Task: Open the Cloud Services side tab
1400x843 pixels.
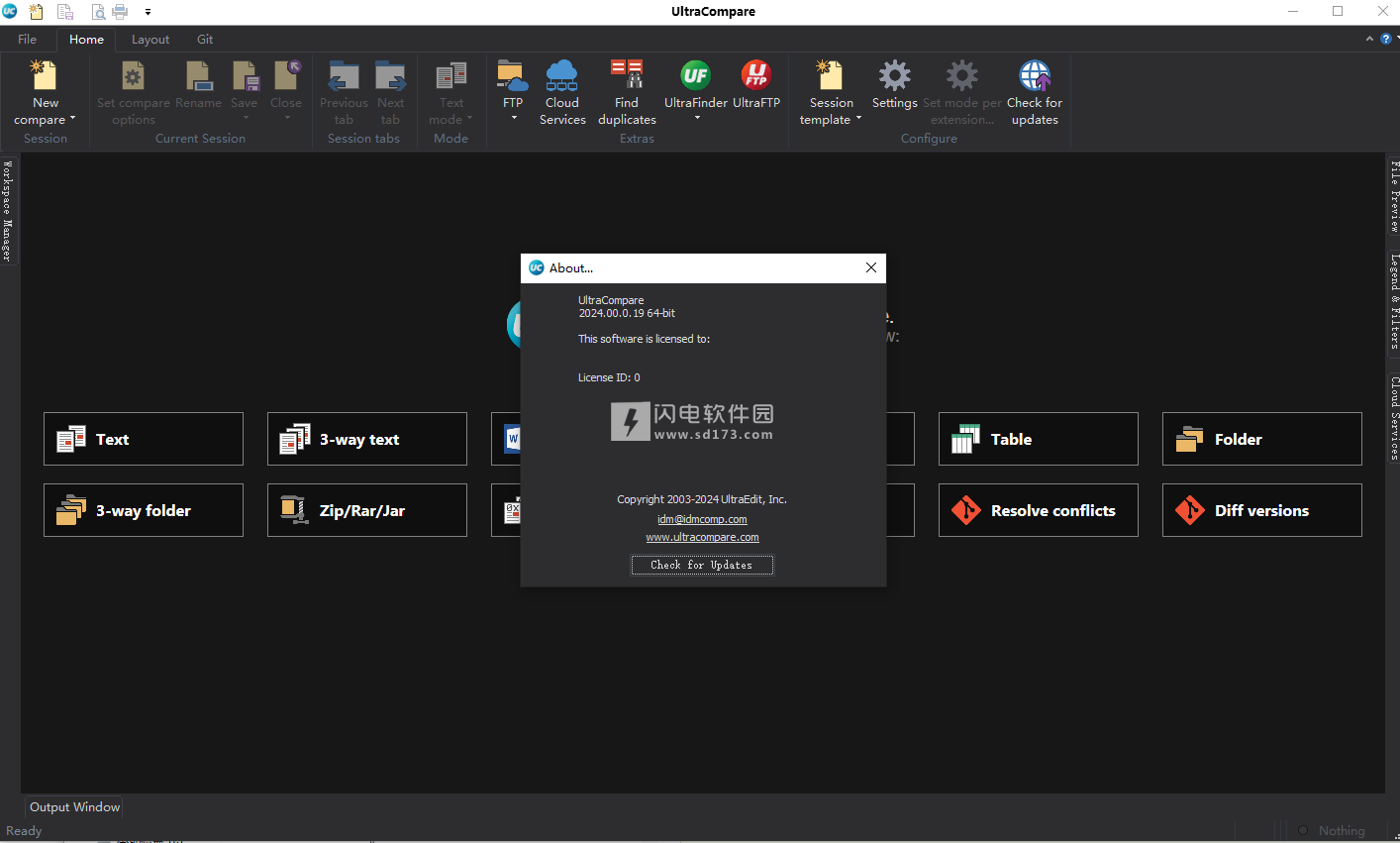Action: point(1393,418)
